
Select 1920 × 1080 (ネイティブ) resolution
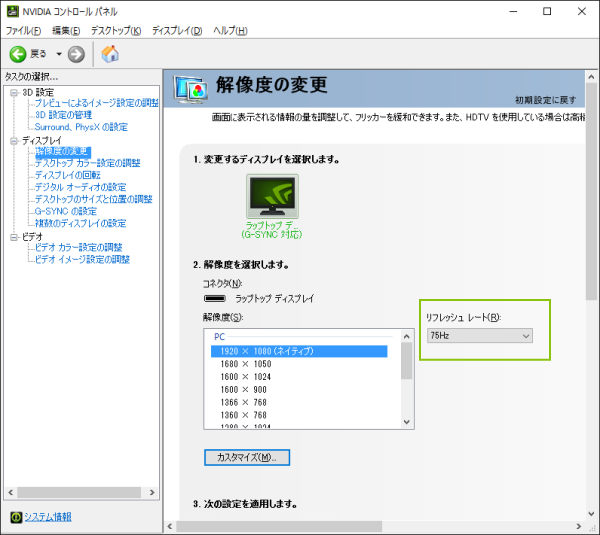click(x=299, y=351)
